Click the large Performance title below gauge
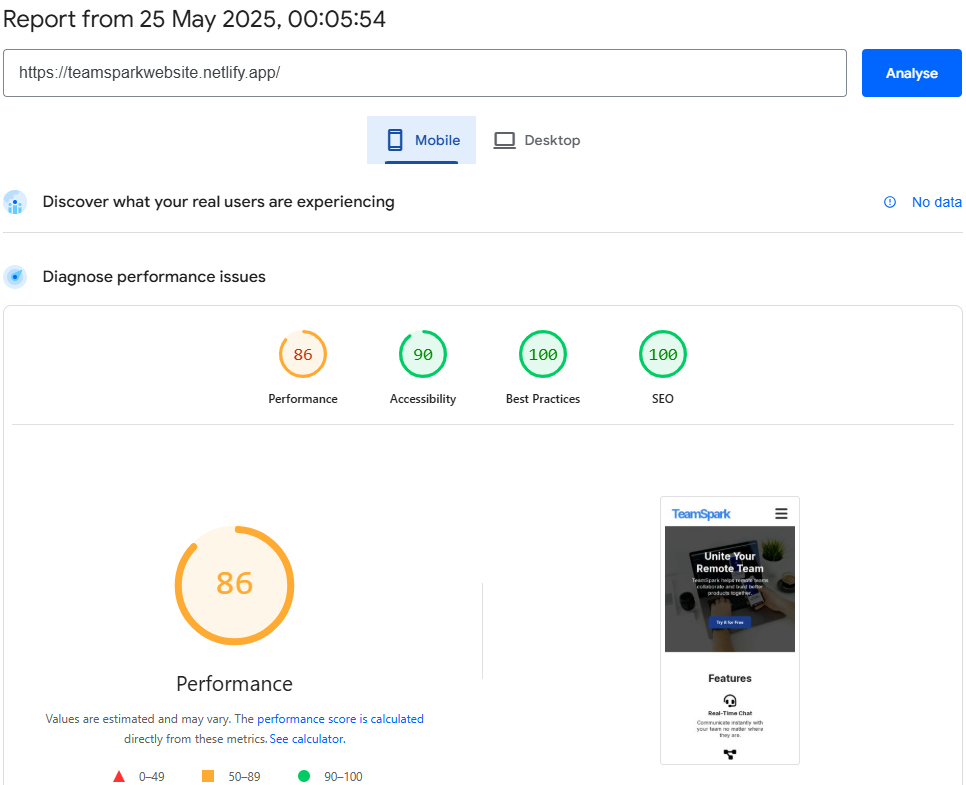The height and width of the screenshot is (785, 966). click(x=235, y=684)
